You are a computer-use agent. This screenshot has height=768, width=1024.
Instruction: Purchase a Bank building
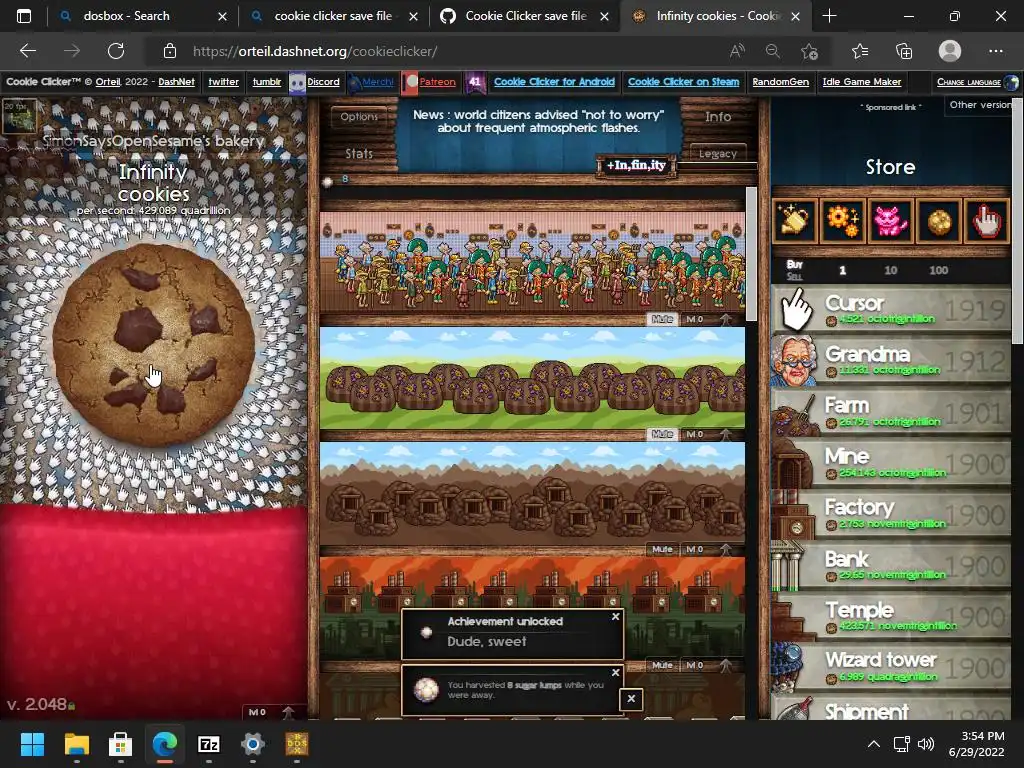(891, 564)
